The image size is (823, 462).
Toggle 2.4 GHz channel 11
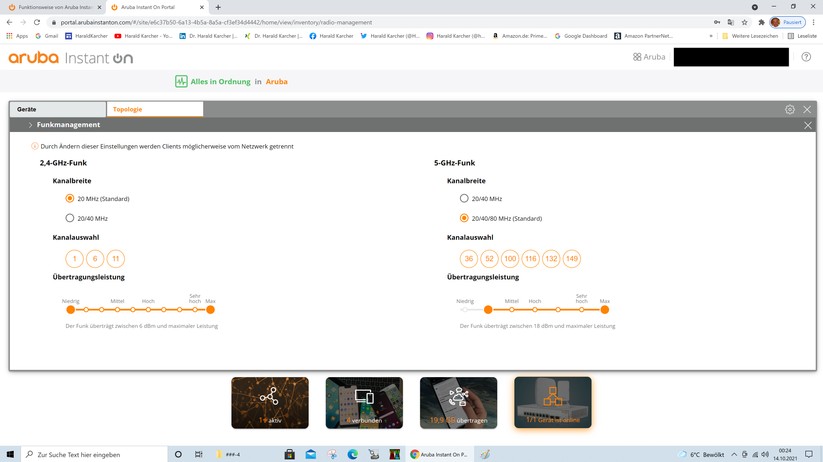tap(116, 258)
